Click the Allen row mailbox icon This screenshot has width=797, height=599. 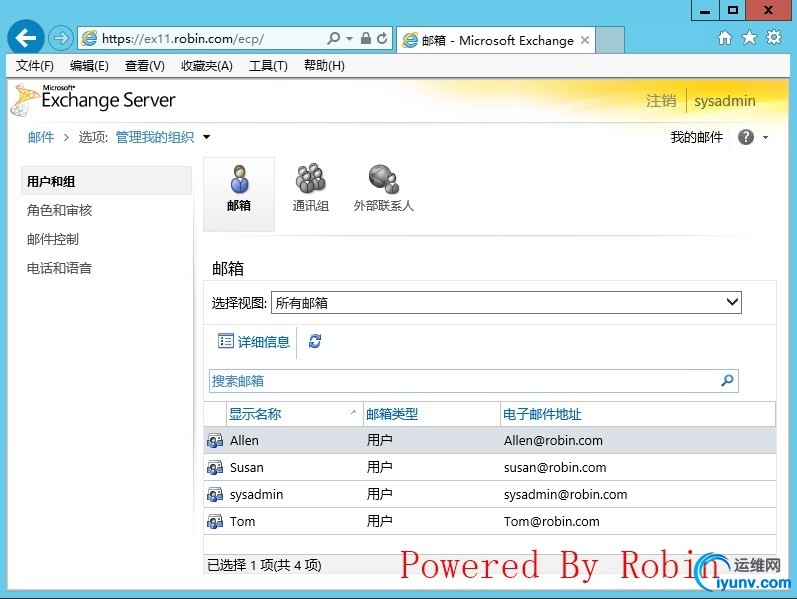[214, 440]
